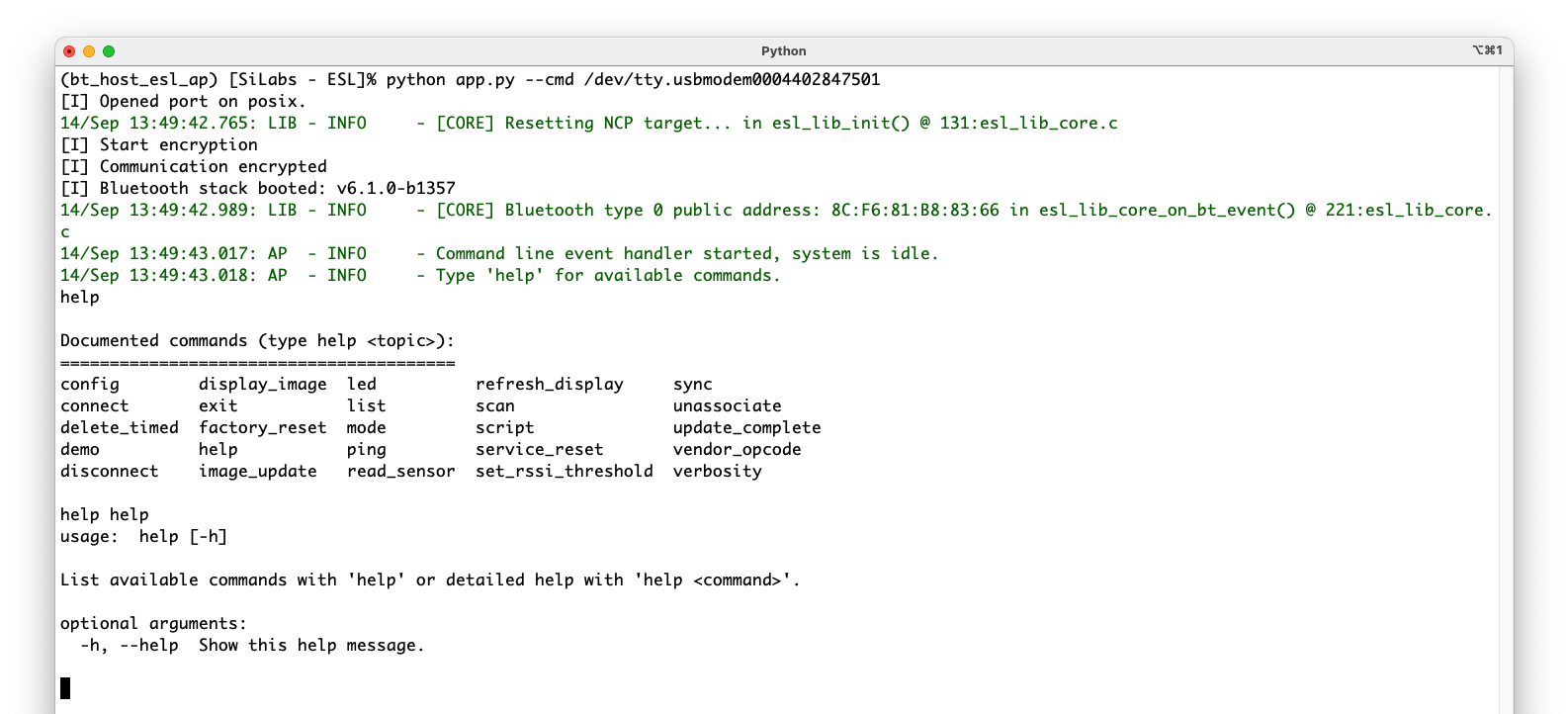Click the INFO tag on the CORE Bluetooth log line
The image size is (1568, 714).
pyautogui.click(x=347, y=210)
